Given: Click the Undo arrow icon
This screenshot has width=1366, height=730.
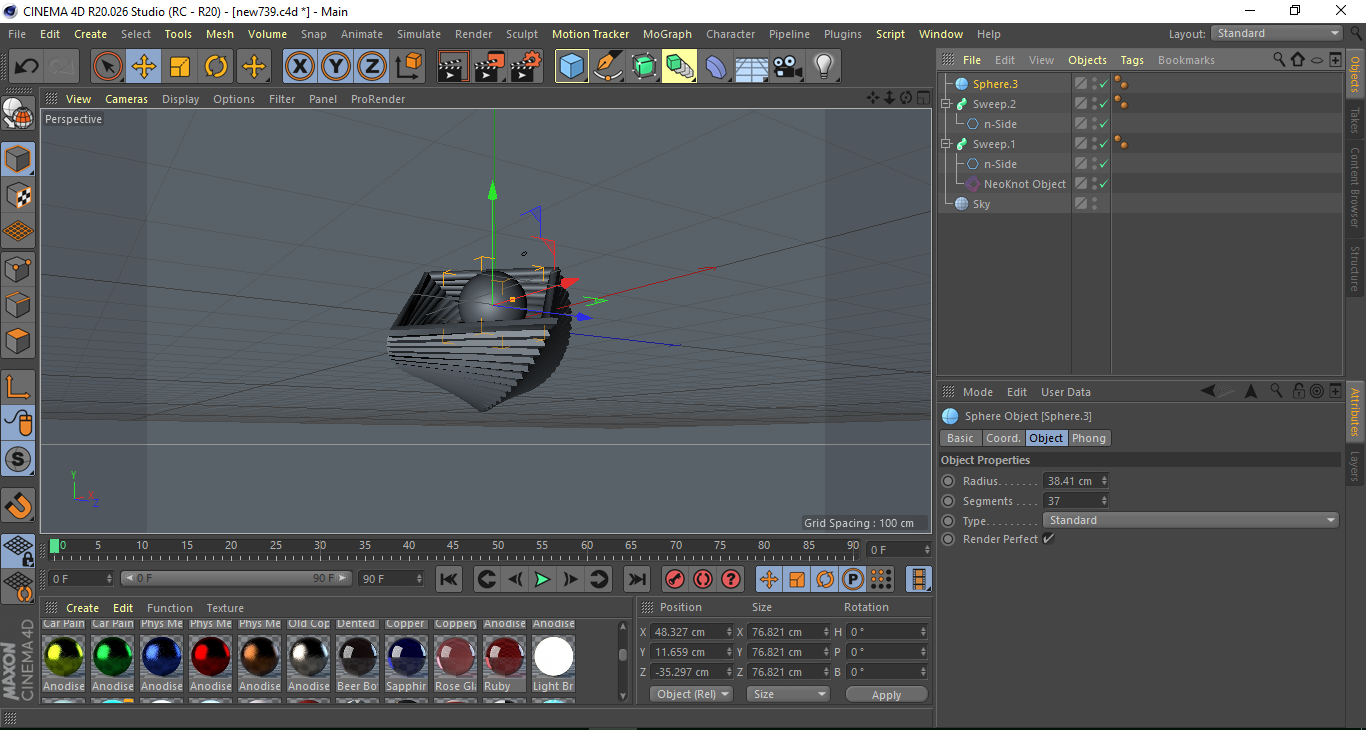Looking at the screenshot, I should [x=26, y=67].
